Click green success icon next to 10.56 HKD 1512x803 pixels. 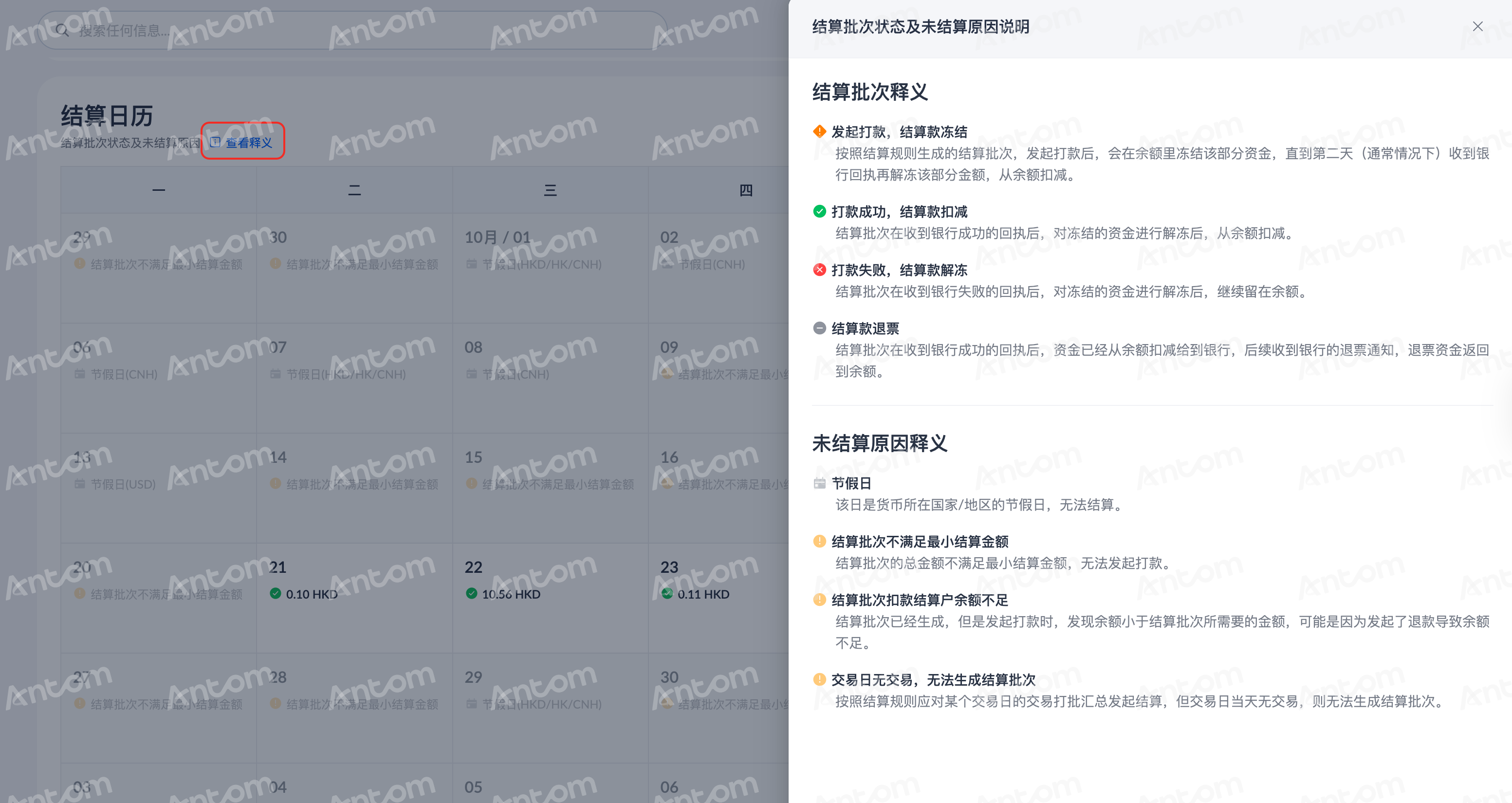471,593
